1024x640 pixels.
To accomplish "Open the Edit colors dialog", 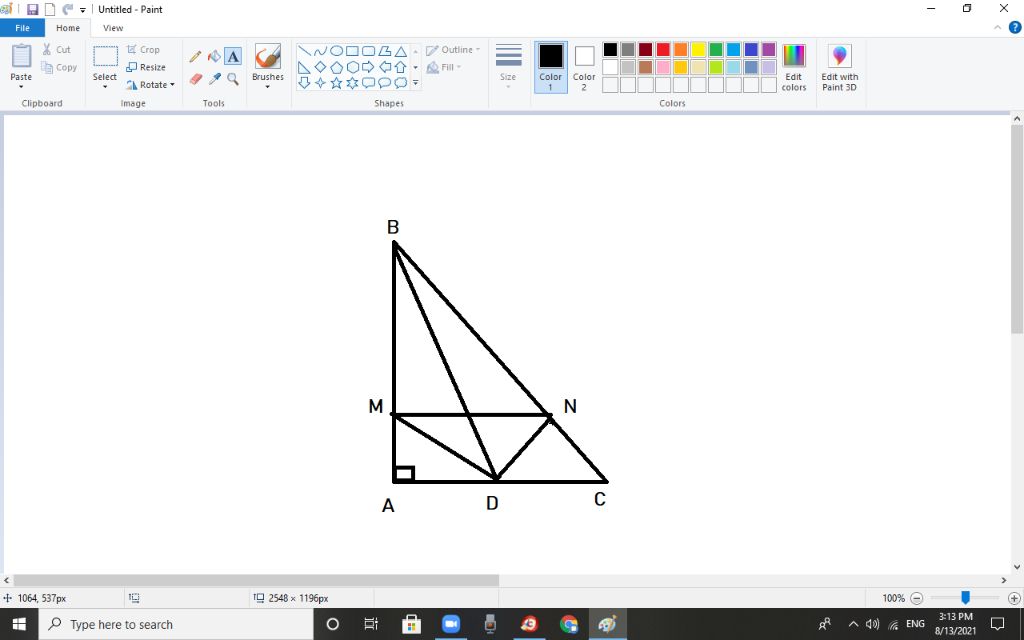I will [793, 68].
